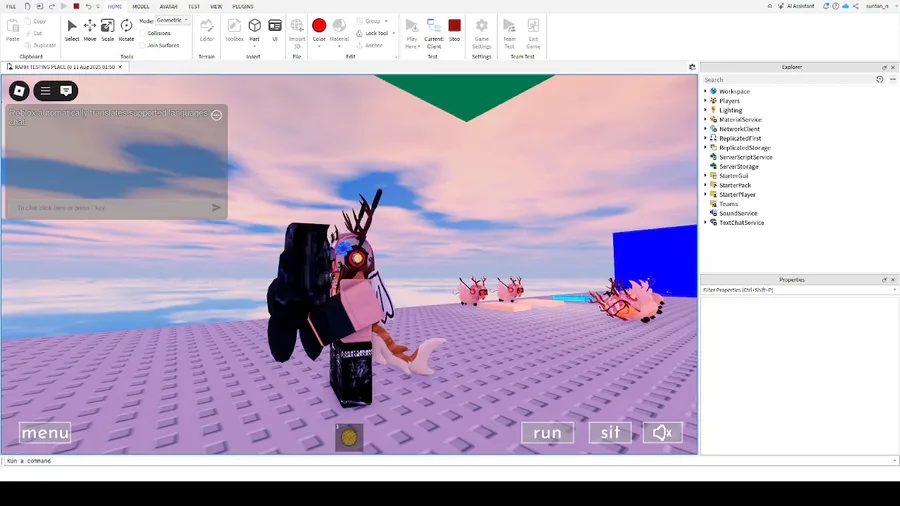Screen dimensions: 900x506
Task: Toggle the in-game mute sound button
Action: [x=662, y=433]
